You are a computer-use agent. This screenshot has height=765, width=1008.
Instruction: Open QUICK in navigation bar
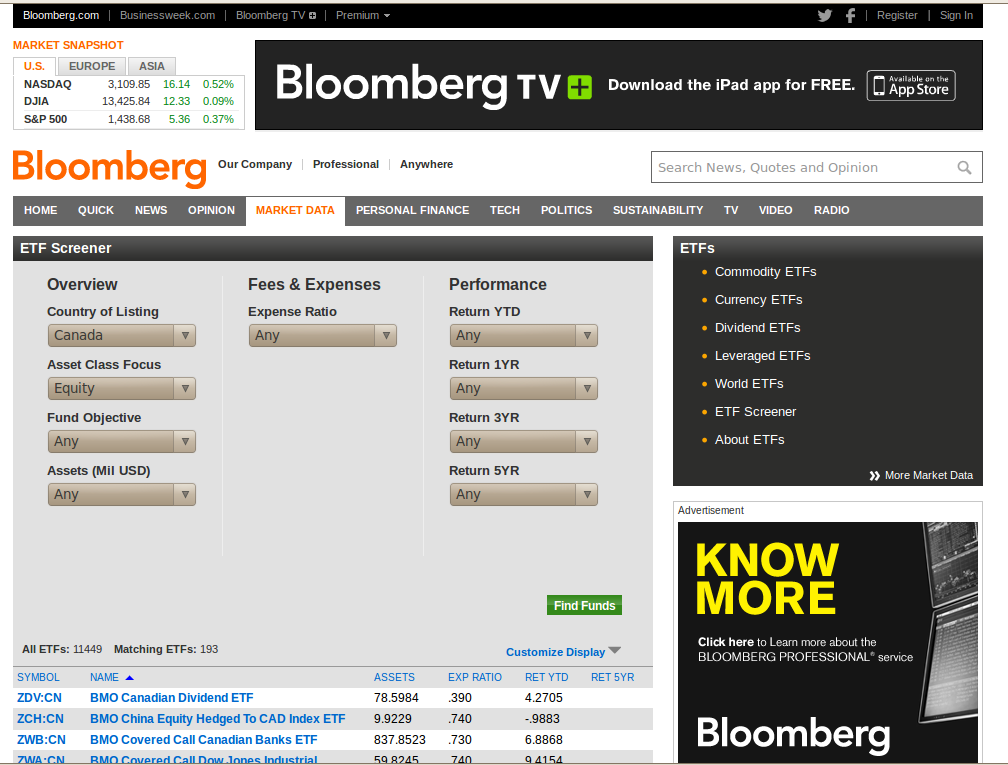[96, 210]
